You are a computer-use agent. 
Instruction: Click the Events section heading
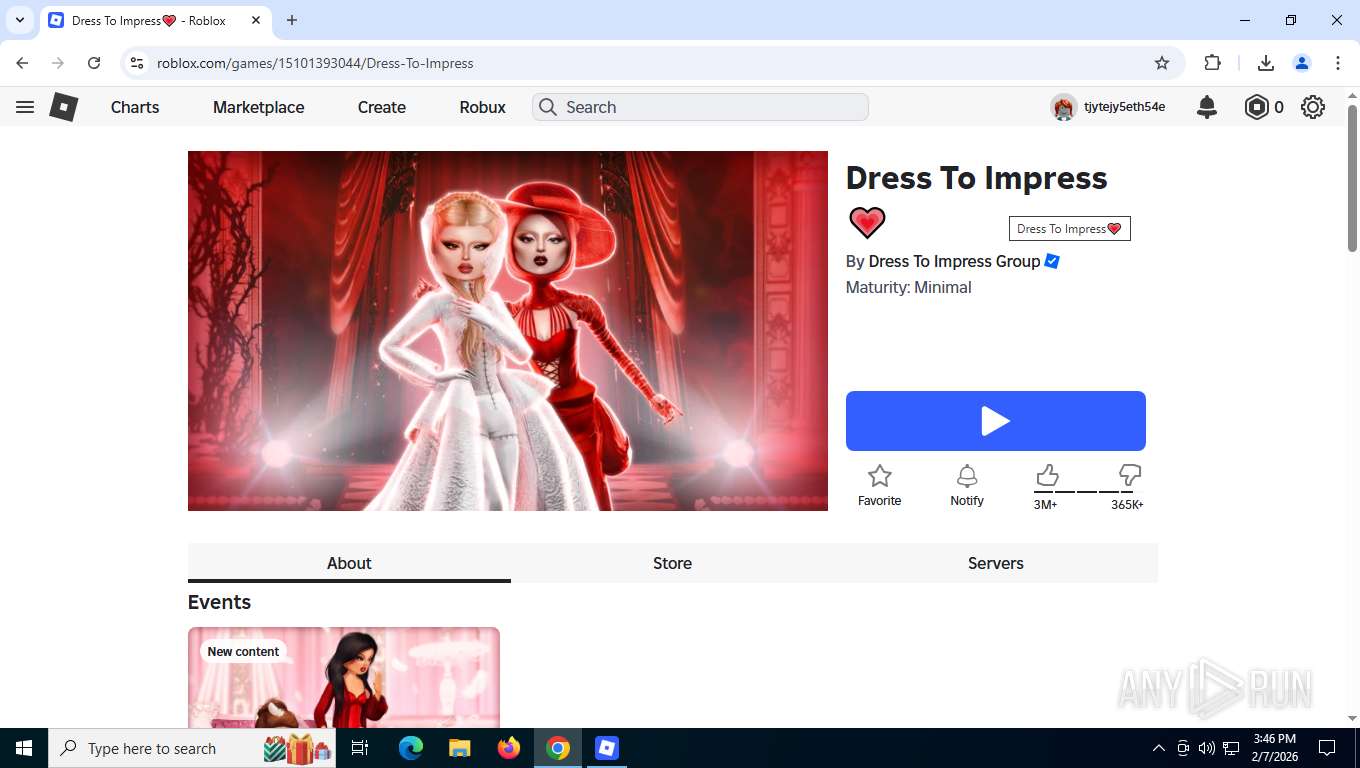pos(219,602)
